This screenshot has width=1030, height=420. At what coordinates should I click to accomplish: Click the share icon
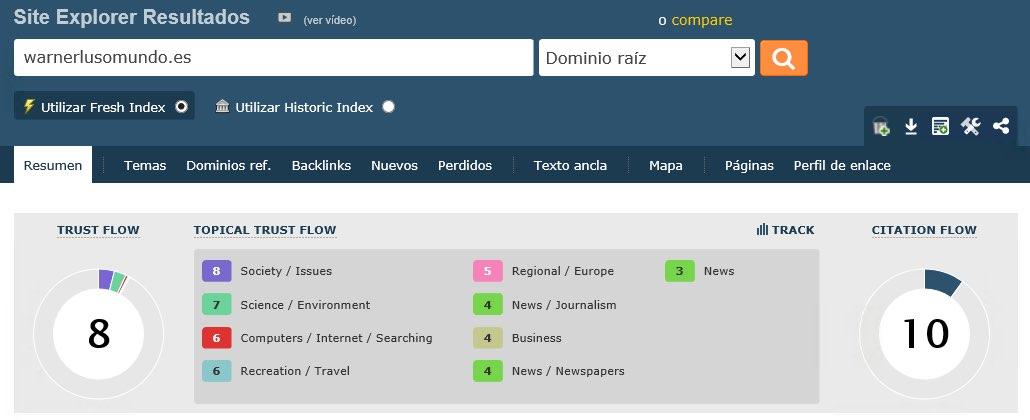1000,126
